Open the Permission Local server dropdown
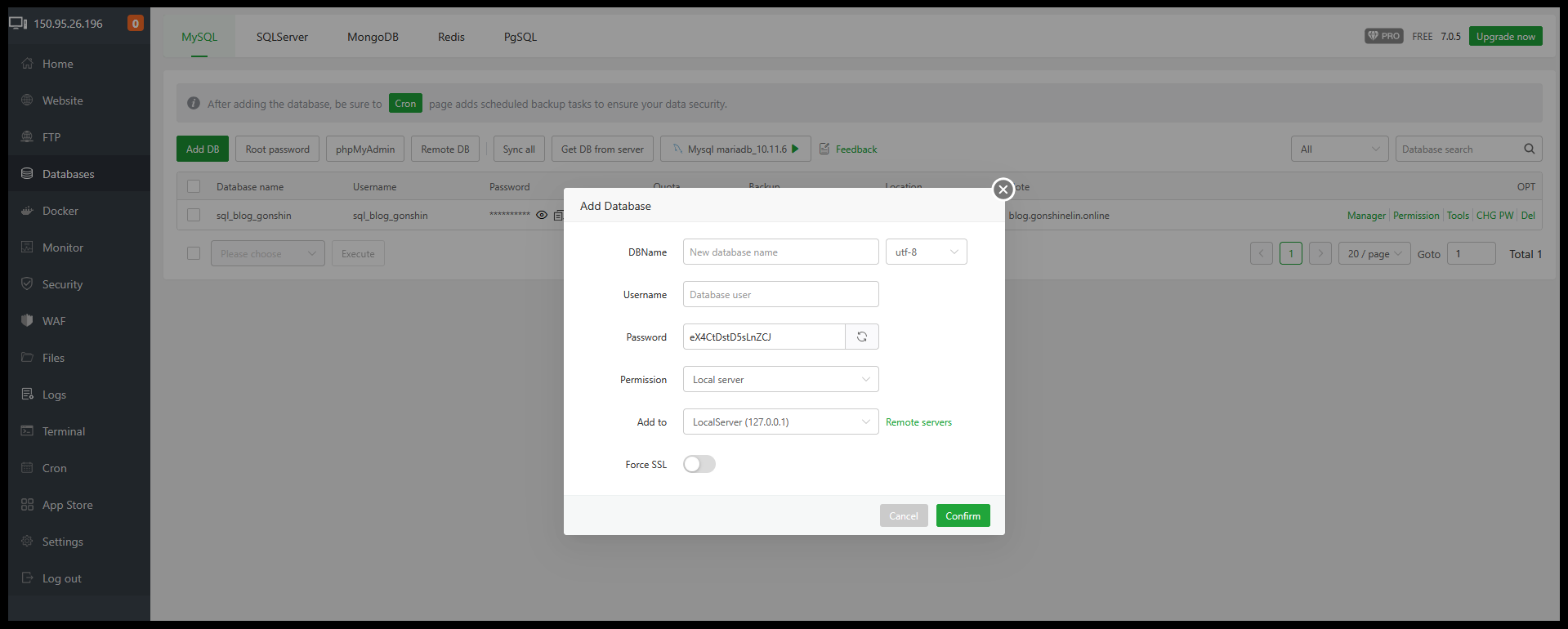Viewport: 1568px width, 629px height. (x=781, y=379)
